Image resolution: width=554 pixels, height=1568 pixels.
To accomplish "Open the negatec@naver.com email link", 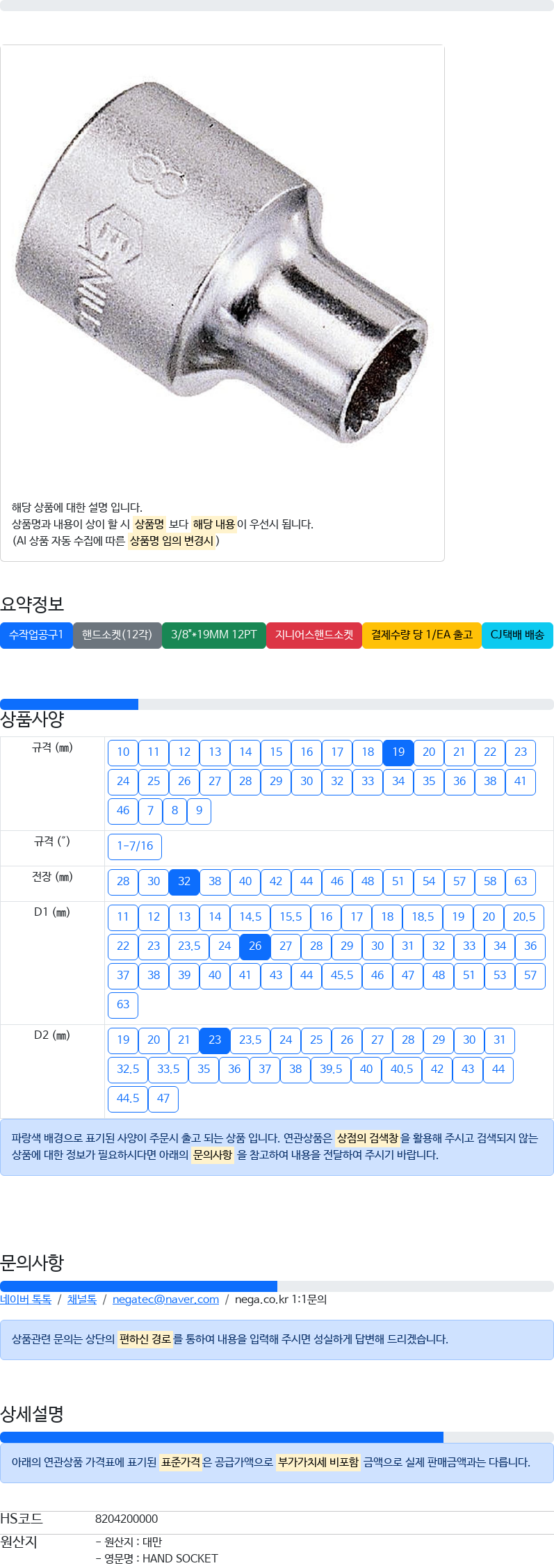I will (165, 1300).
